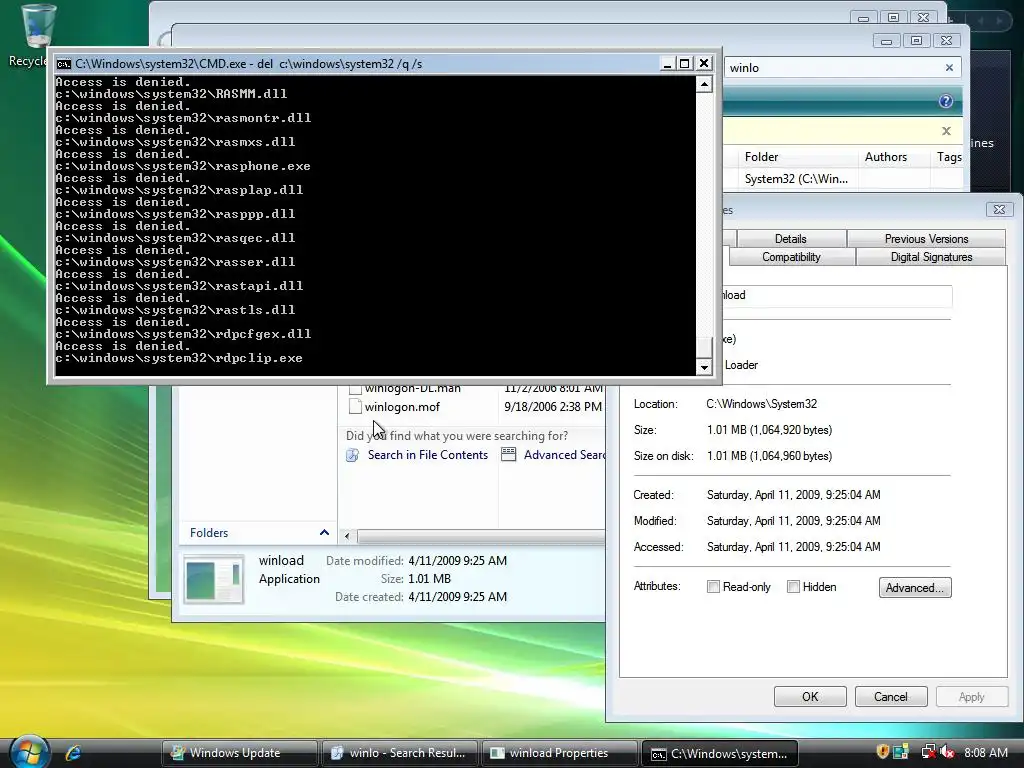Close the winload Properties dialog
Image resolution: width=1024 pixels, height=768 pixels.
[x=999, y=210]
